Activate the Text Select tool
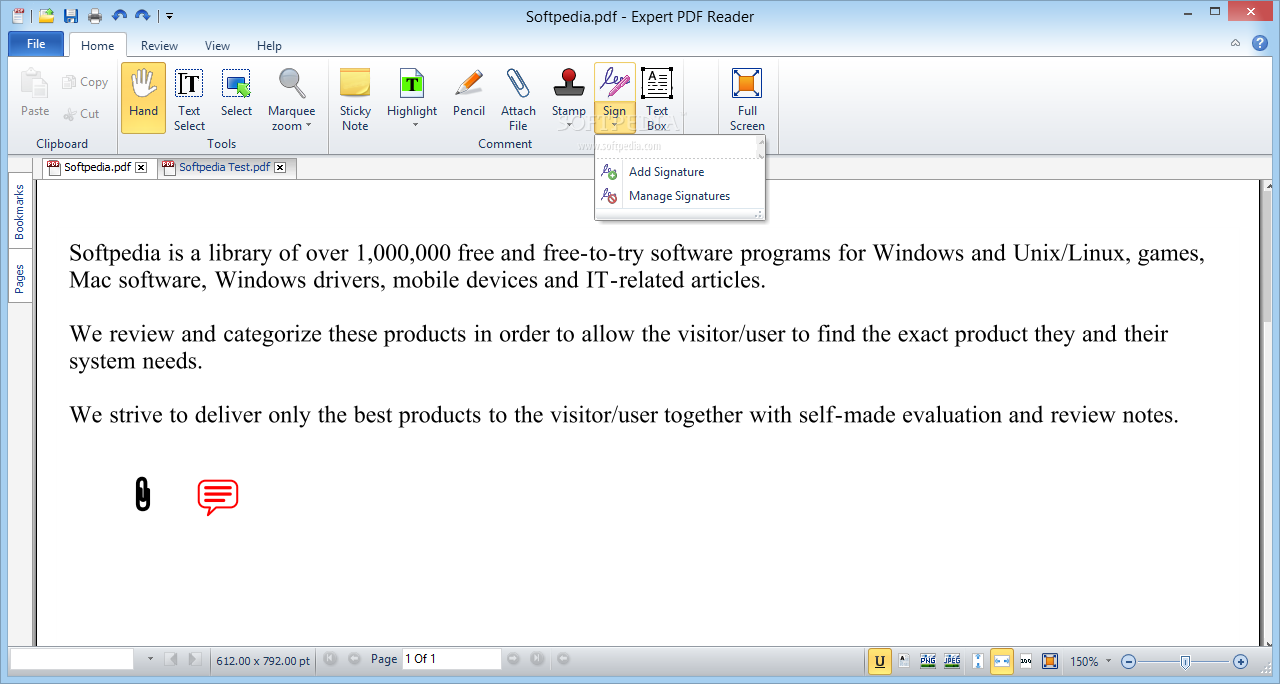Screen dimensions: 1280x684 (189, 97)
